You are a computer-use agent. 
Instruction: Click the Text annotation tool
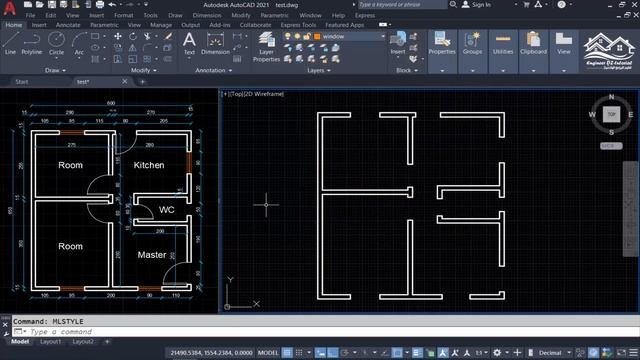click(189, 43)
